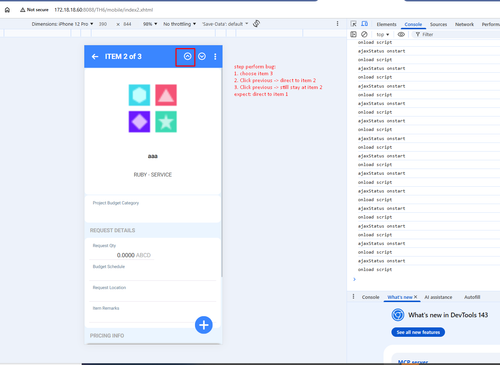Click the RUBY - SERVICE text
Image resolution: width=500 pixels, height=365 pixels.
(x=153, y=175)
